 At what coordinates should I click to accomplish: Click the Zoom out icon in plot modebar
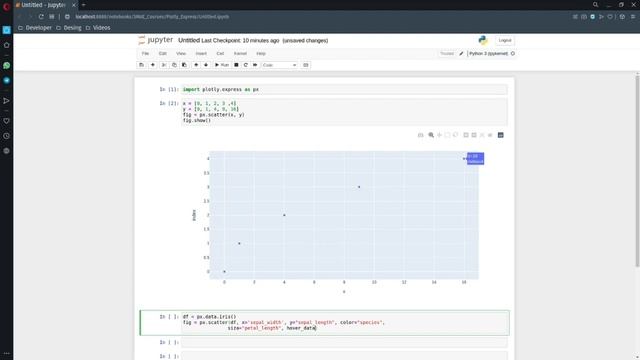coord(474,135)
